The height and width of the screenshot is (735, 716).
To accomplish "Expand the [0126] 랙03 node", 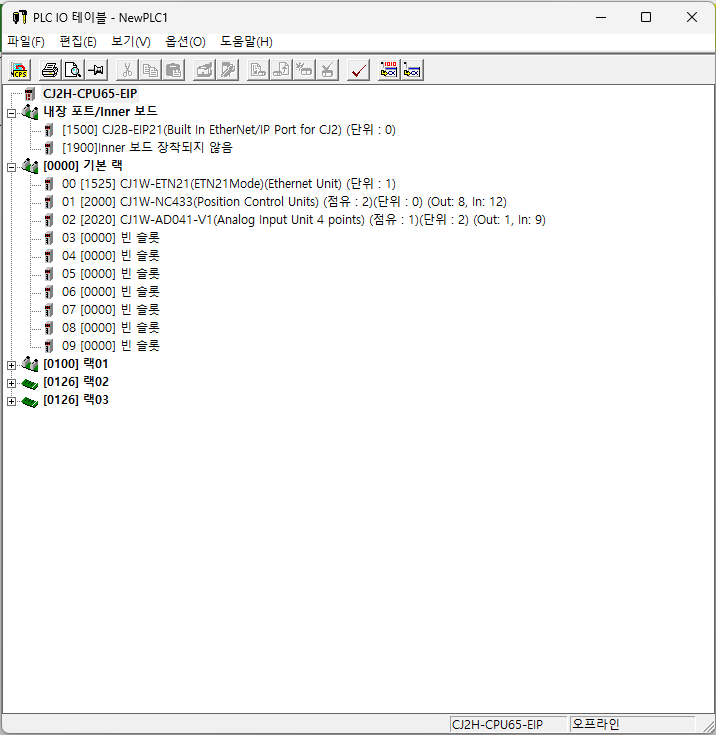I will tap(11, 401).
